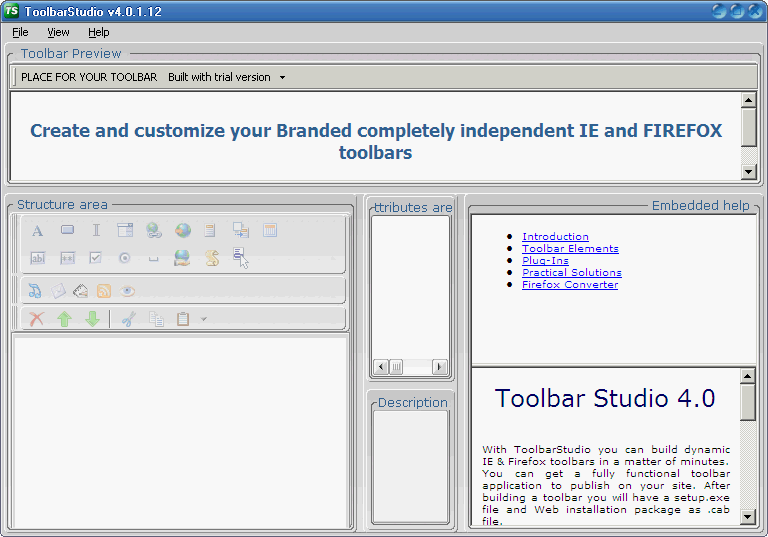
Task: Move item up with green arrow
Action: 64,319
